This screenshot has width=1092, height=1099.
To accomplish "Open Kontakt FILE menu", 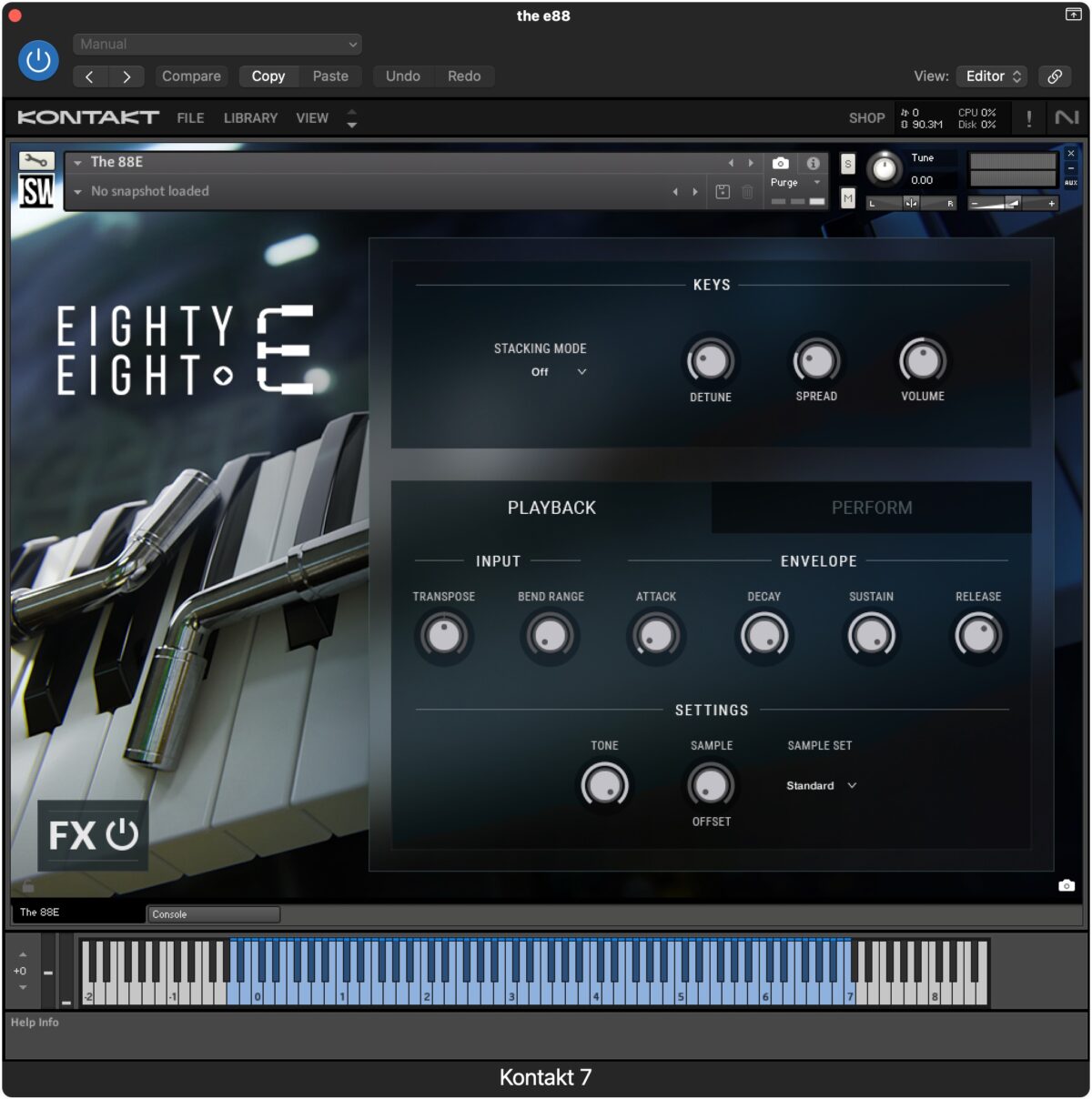I will click(x=190, y=118).
